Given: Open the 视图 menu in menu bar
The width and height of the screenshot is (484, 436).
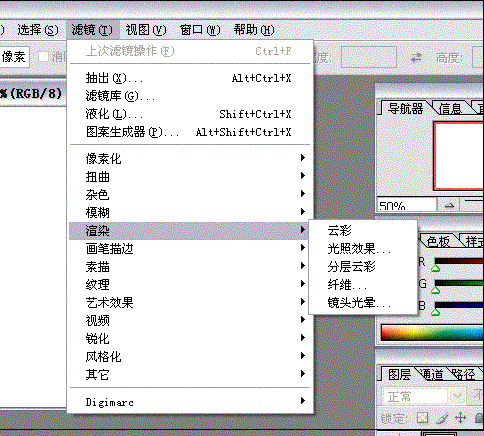Looking at the screenshot, I should pos(146,30).
